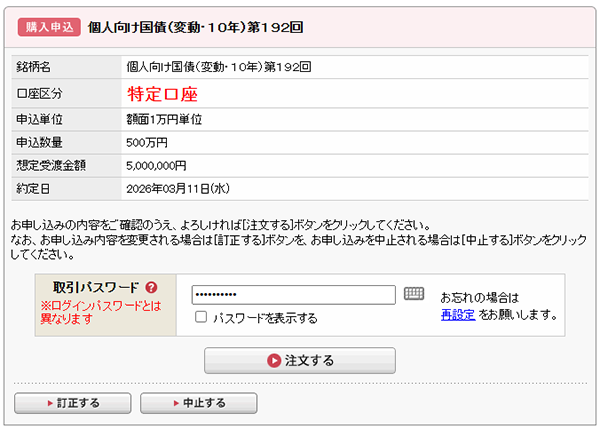Click the red arrow on 中止する

176,403
